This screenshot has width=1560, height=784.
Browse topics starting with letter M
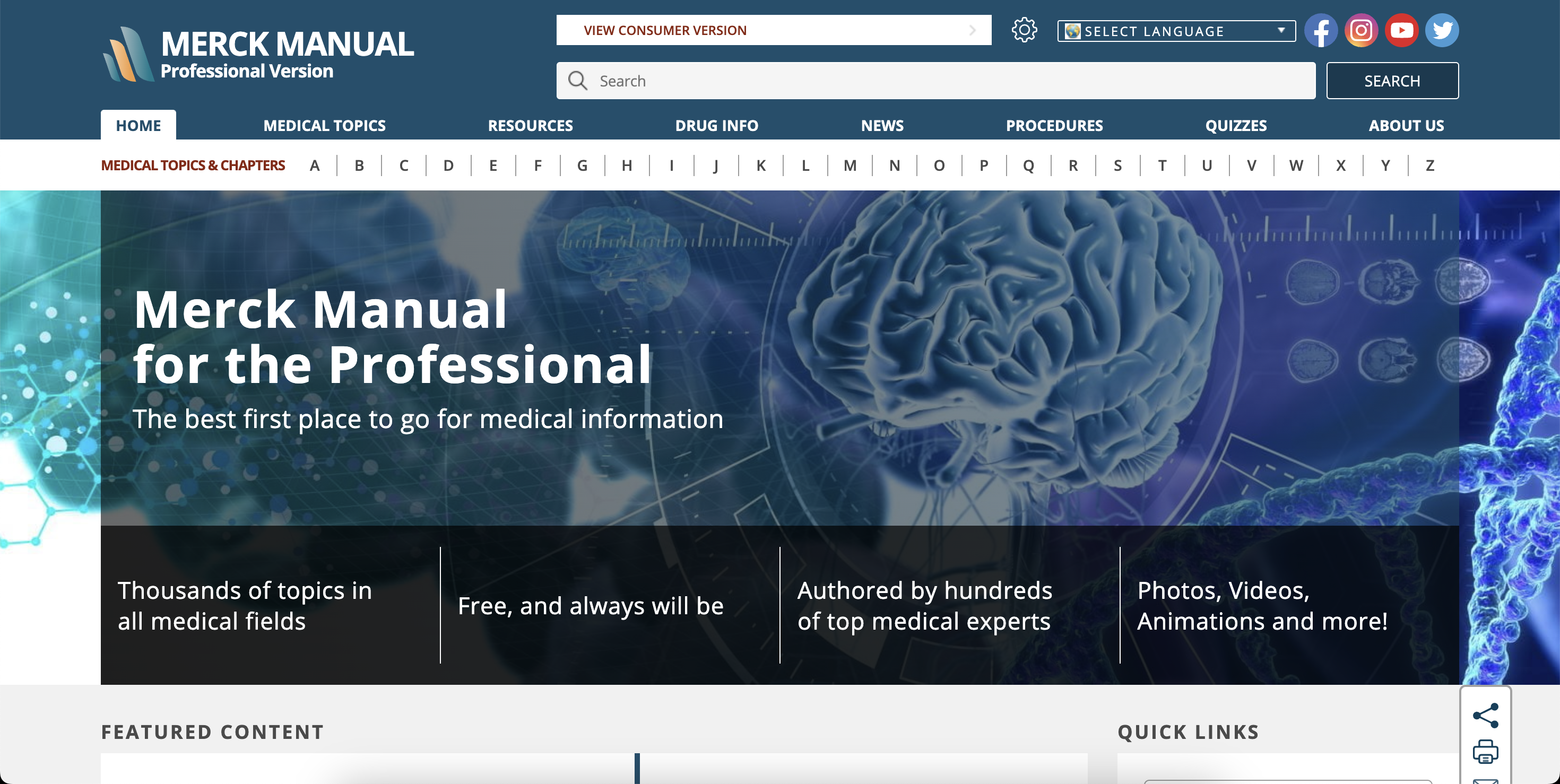pyautogui.click(x=850, y=165)
